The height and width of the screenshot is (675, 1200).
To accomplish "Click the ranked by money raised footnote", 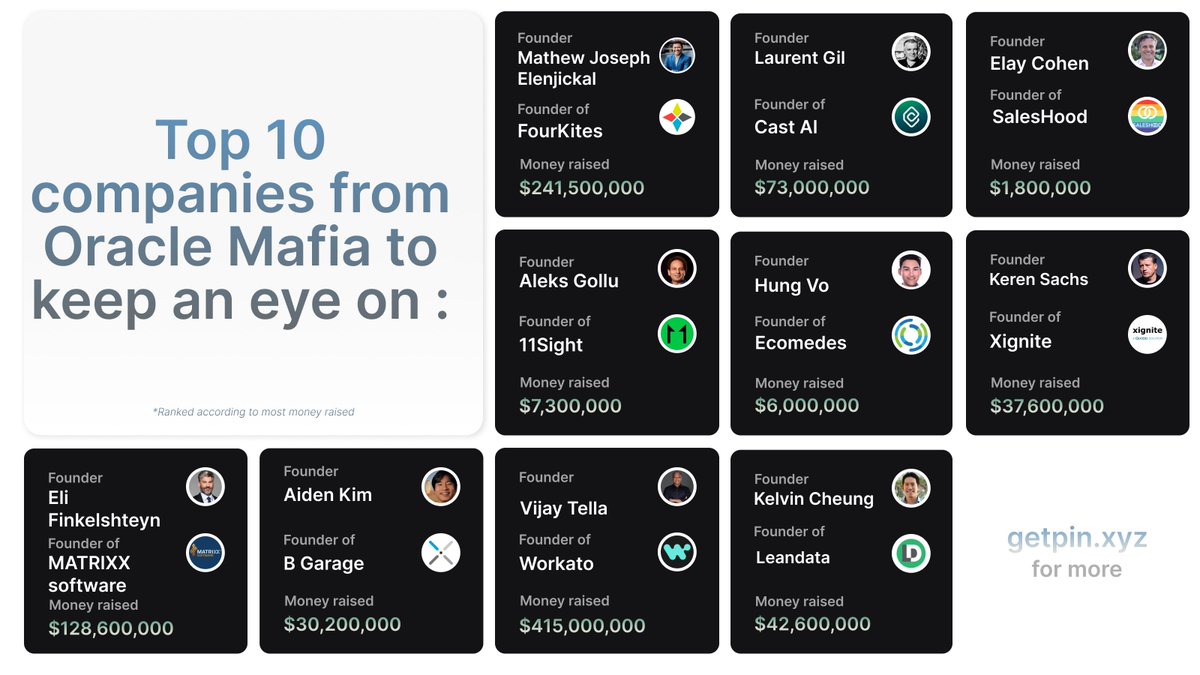I will point(253,412).
